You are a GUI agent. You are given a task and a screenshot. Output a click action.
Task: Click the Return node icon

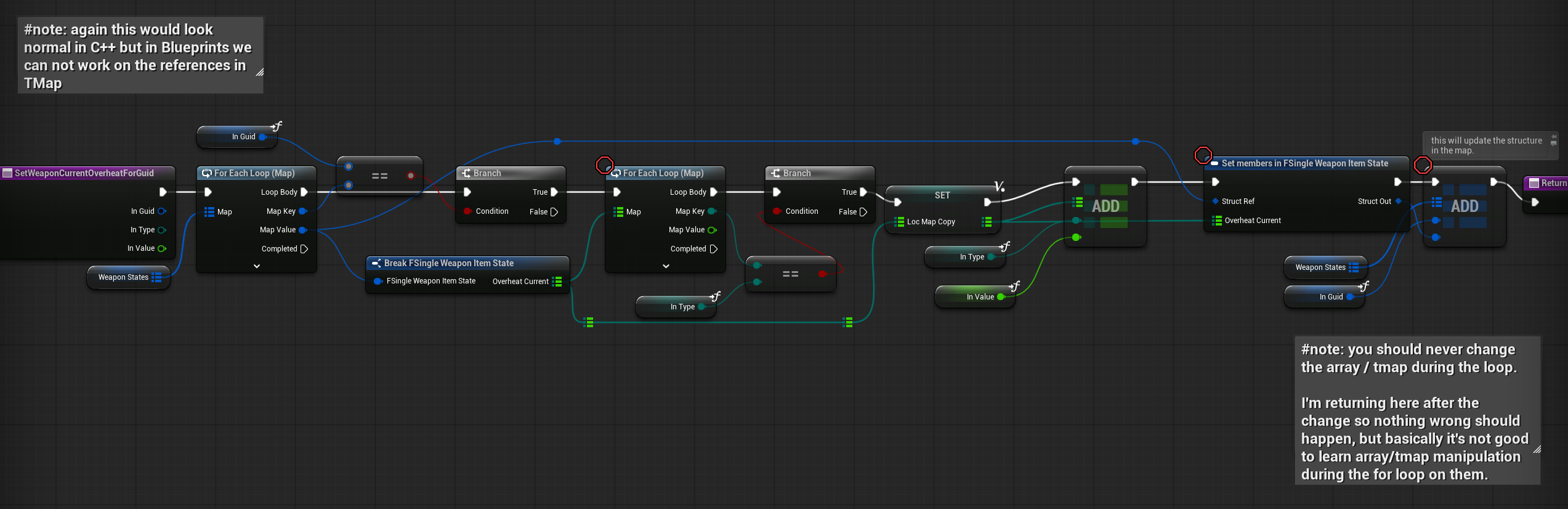[x=1534, y=183]
